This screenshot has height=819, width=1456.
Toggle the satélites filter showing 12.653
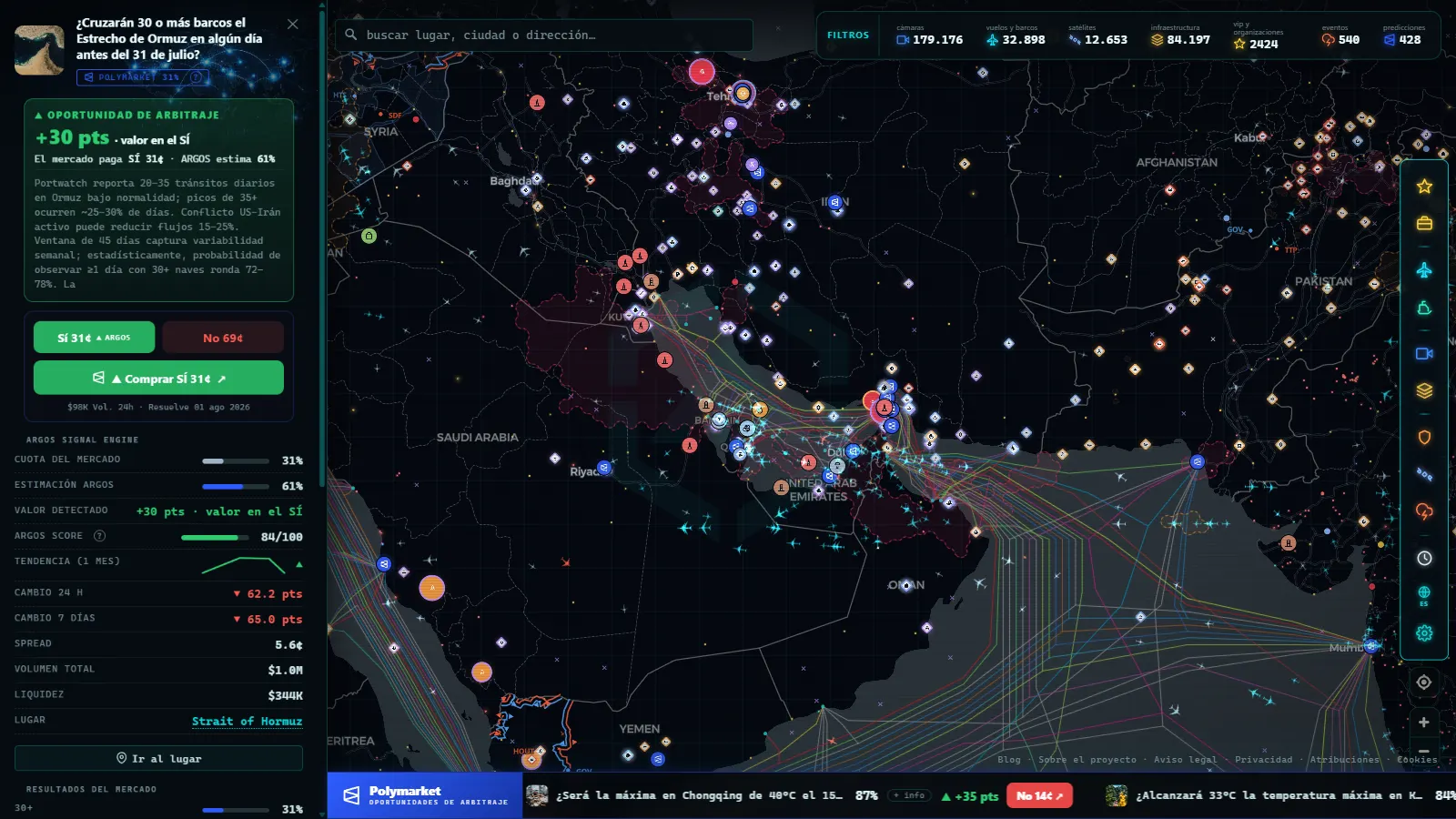click(1097, 35)
